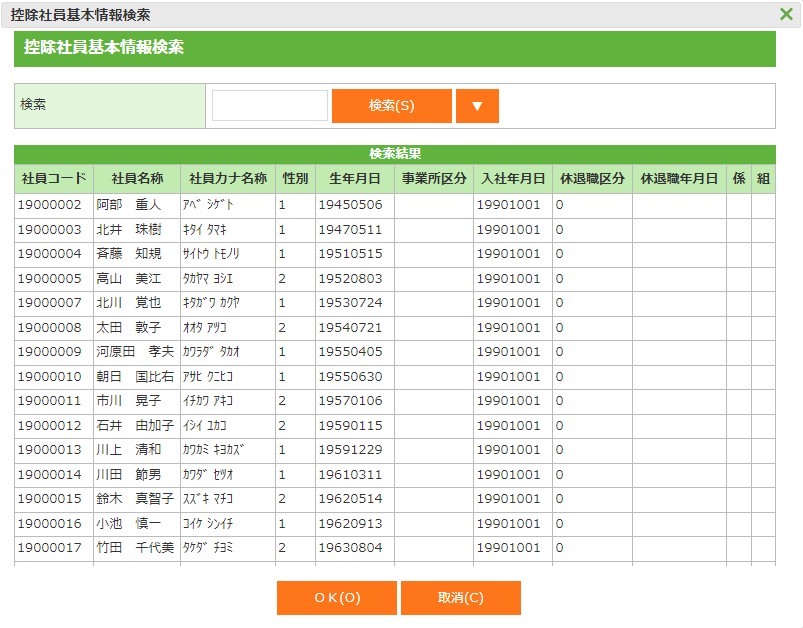803x628 pixels.
Task: Click the name 市川 晃子
Action: click(x=129, y=401)
